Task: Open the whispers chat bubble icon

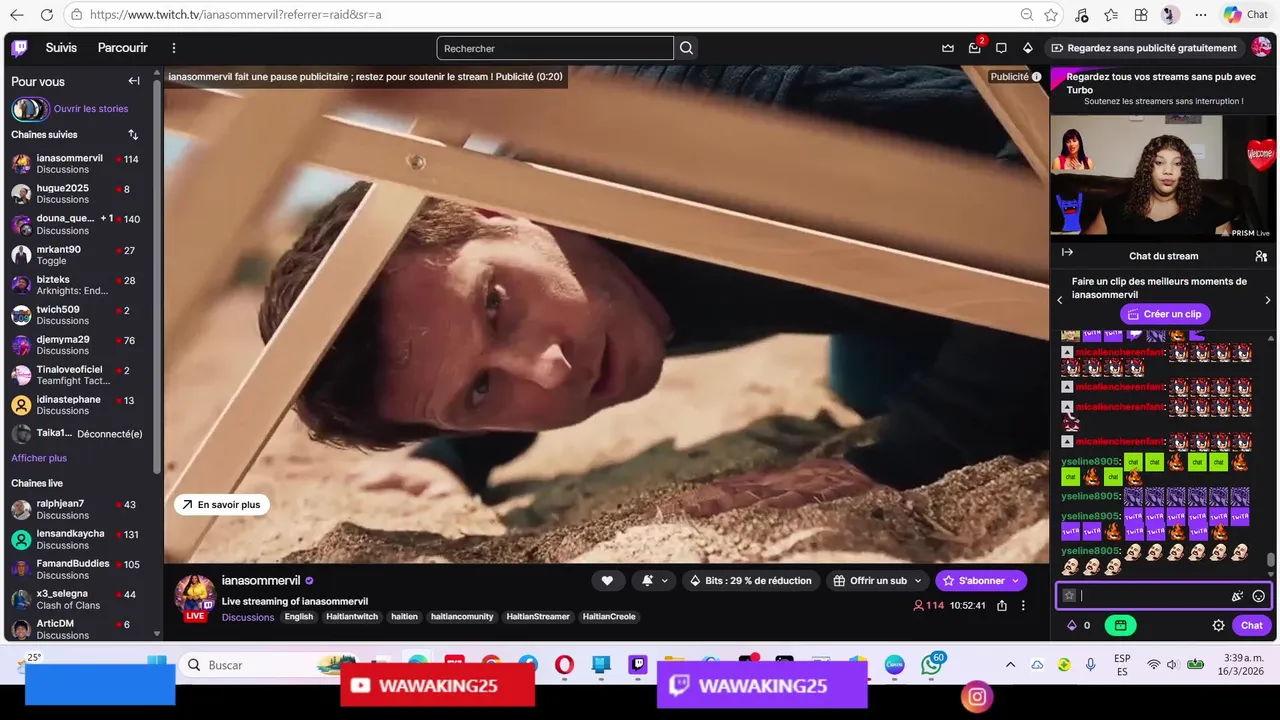Action: pos(1001,48)
